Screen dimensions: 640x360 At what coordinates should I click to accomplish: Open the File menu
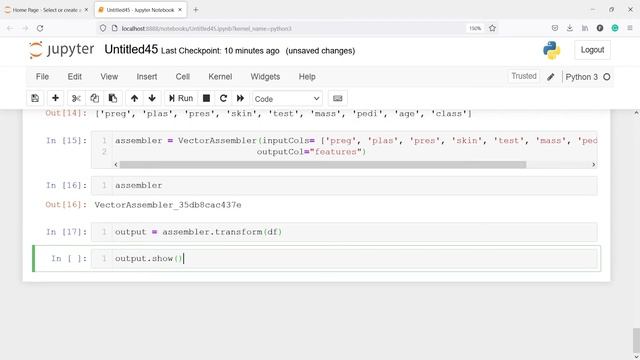point(42,77)
